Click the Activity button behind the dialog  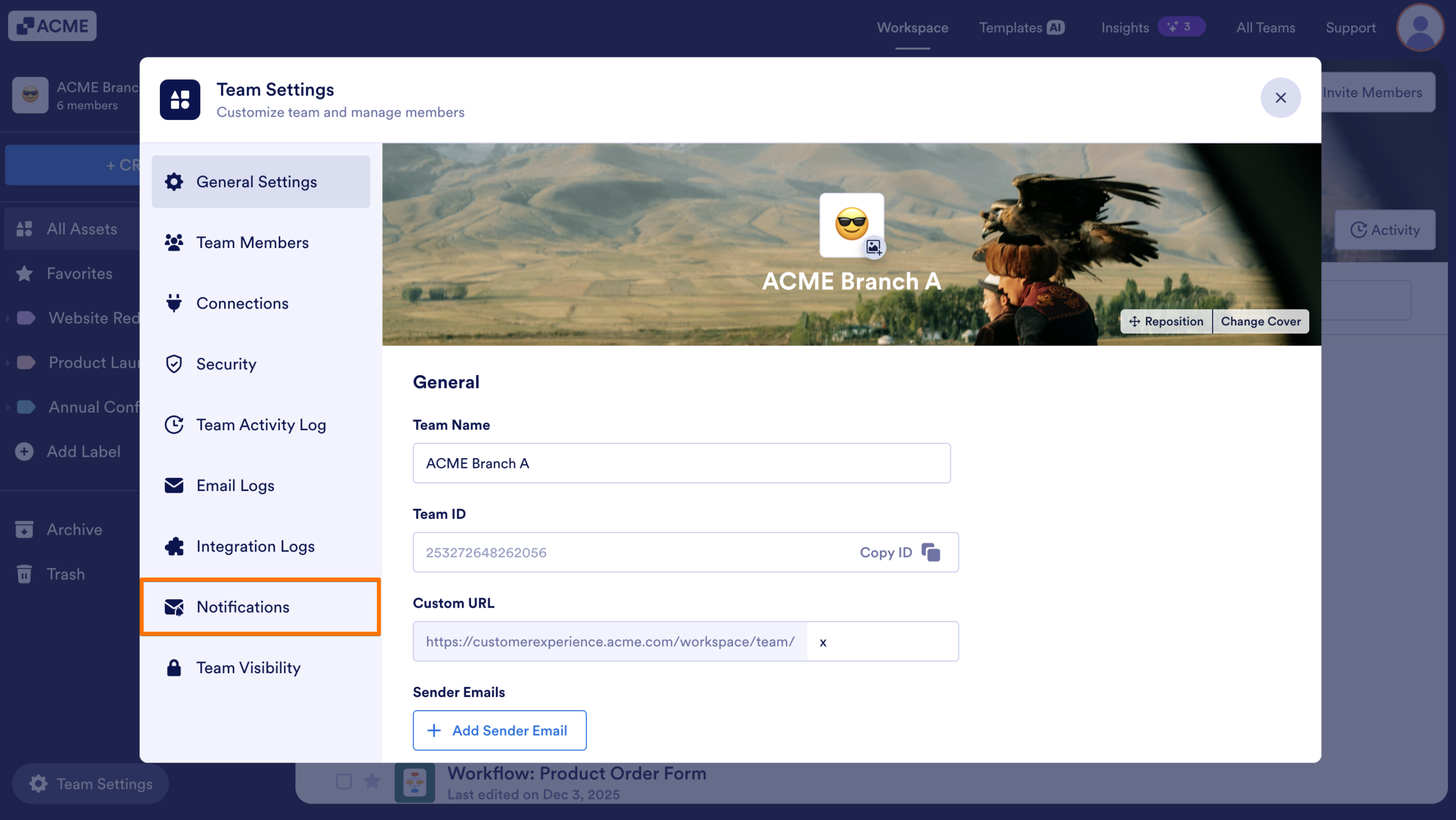click(x=1385, y=230)
